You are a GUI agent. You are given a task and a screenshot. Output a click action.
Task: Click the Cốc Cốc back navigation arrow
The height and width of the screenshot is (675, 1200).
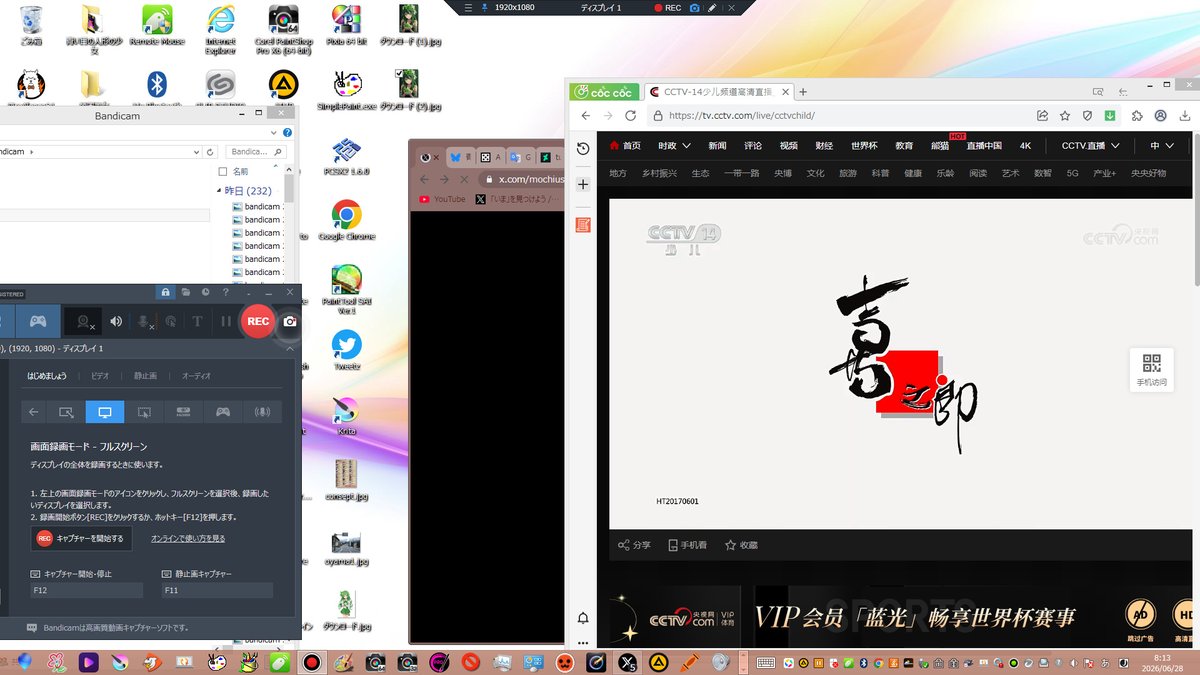coord(585,116)
